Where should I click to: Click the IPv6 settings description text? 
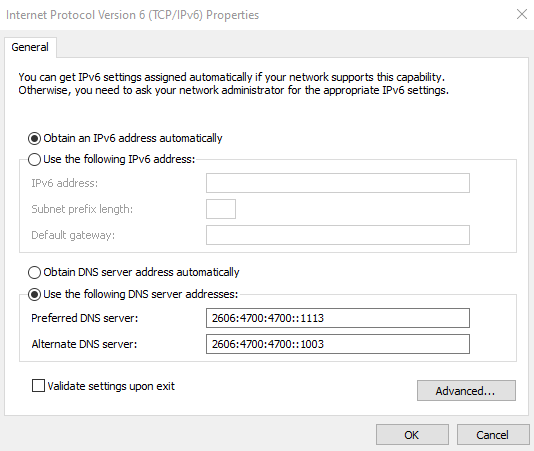click(234, 84)
